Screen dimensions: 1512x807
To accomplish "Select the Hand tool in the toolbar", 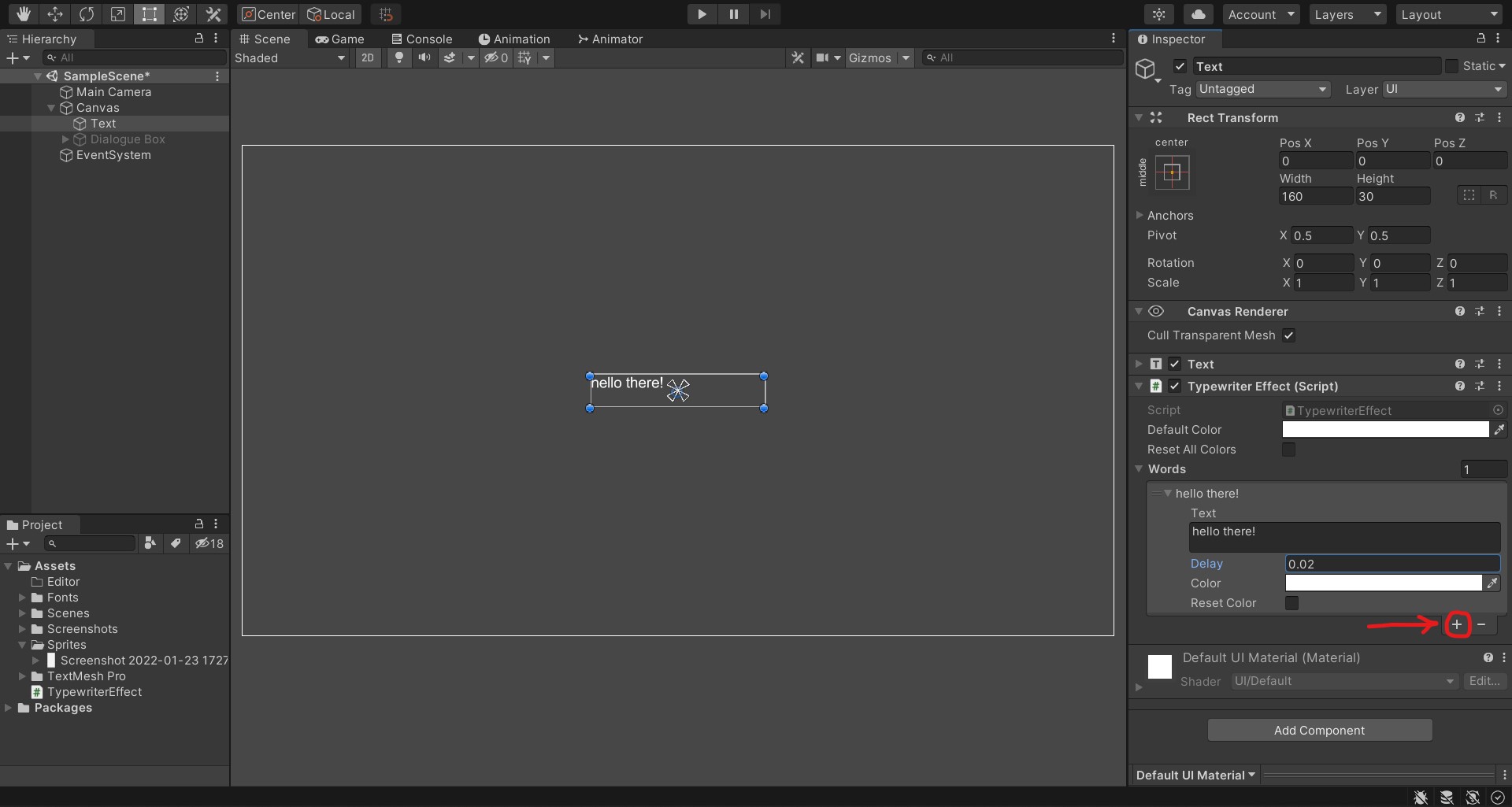I will pyautogui.click(x=23, y=14).
